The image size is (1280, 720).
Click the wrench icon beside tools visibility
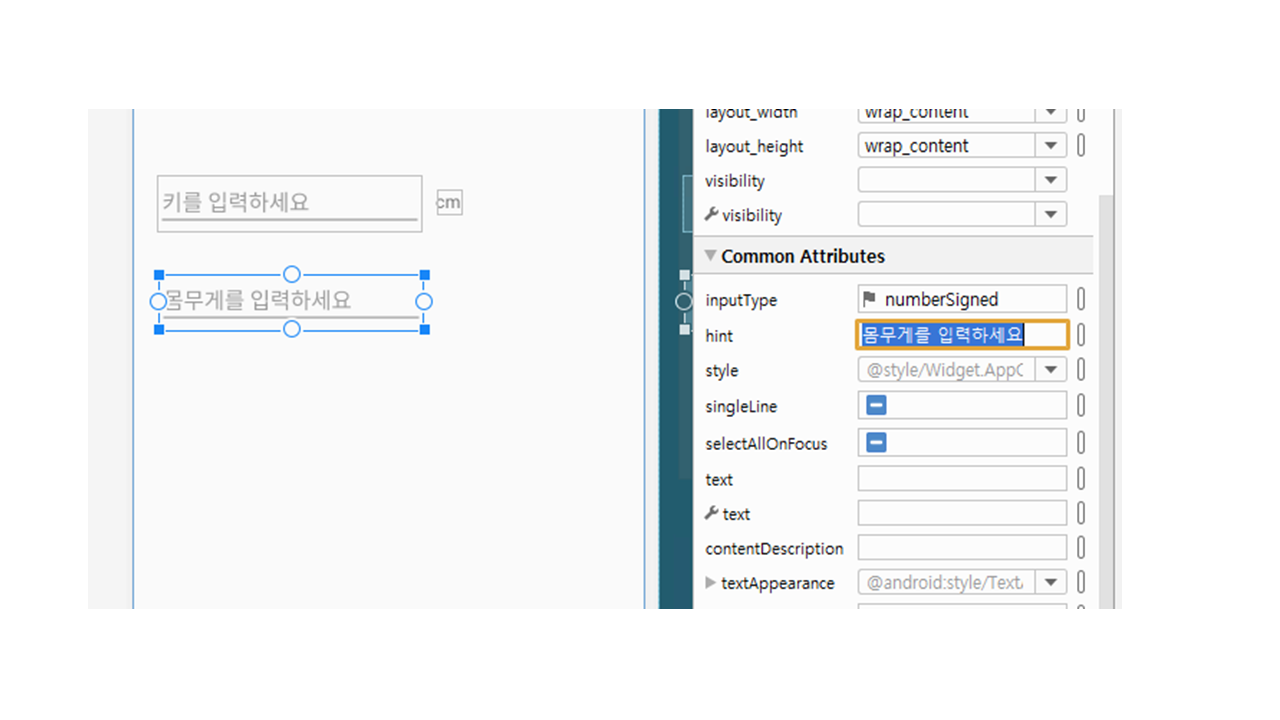point(712,214)
